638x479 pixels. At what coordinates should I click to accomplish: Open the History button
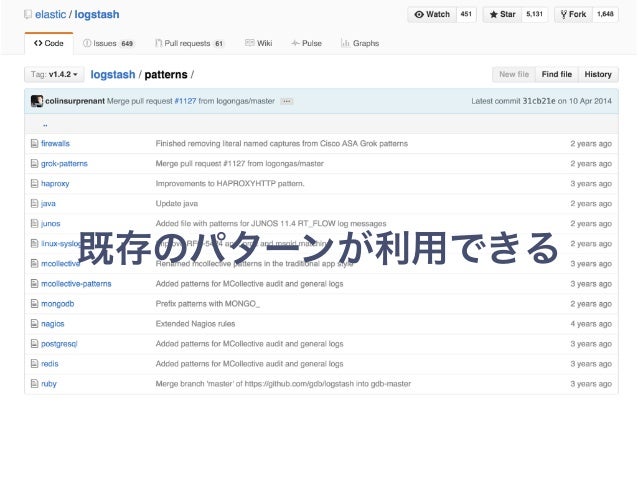(x=598, y=74)
